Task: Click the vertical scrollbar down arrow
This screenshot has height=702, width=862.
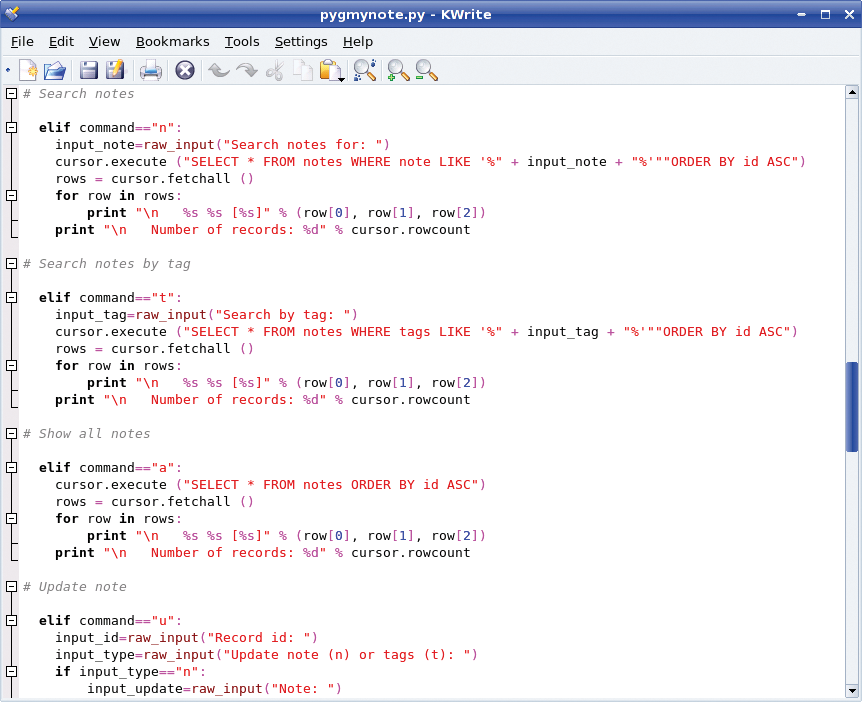Action: click(852, 690)
